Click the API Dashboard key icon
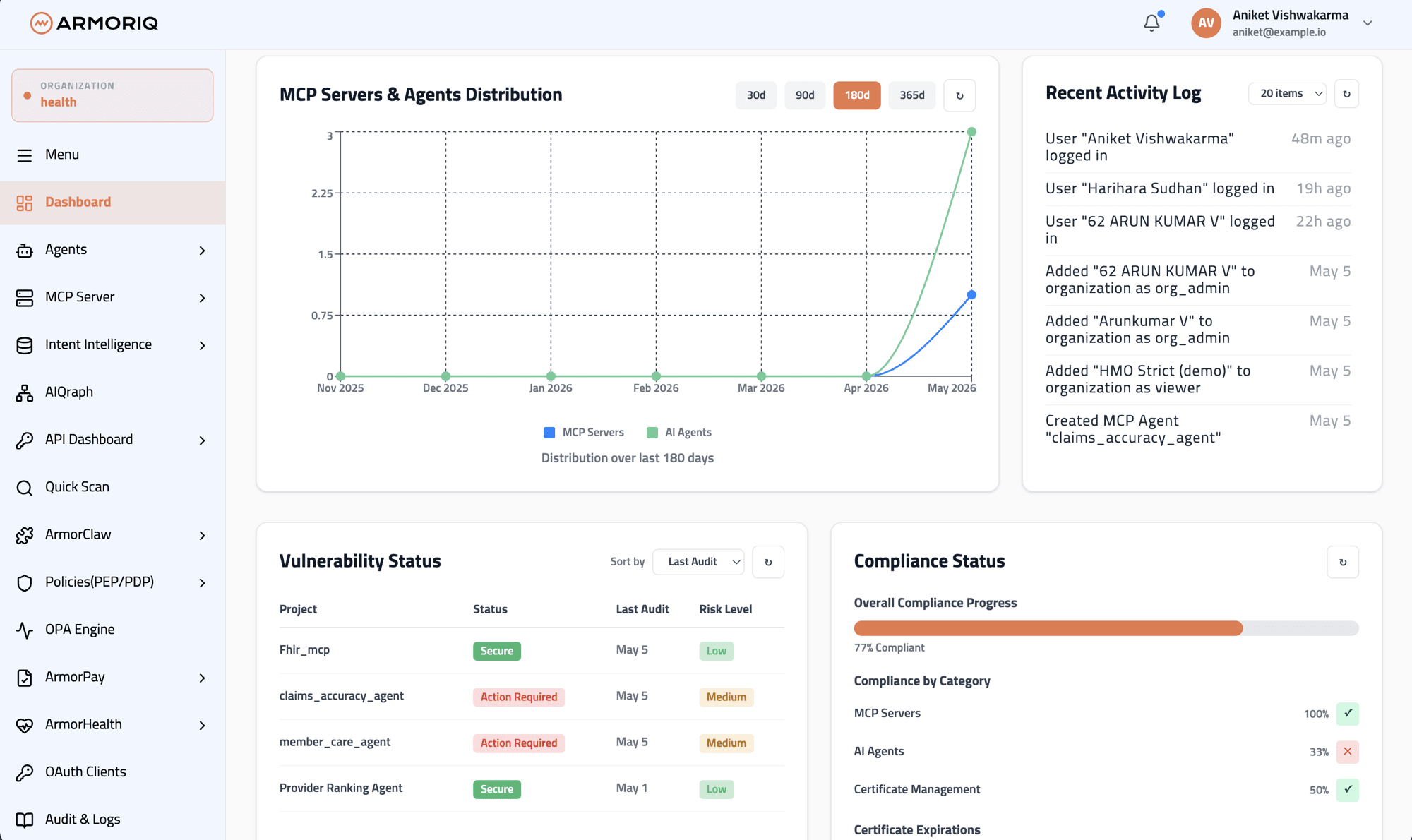The height and width of the screenshot is (840, 1412). pos(25,440)
